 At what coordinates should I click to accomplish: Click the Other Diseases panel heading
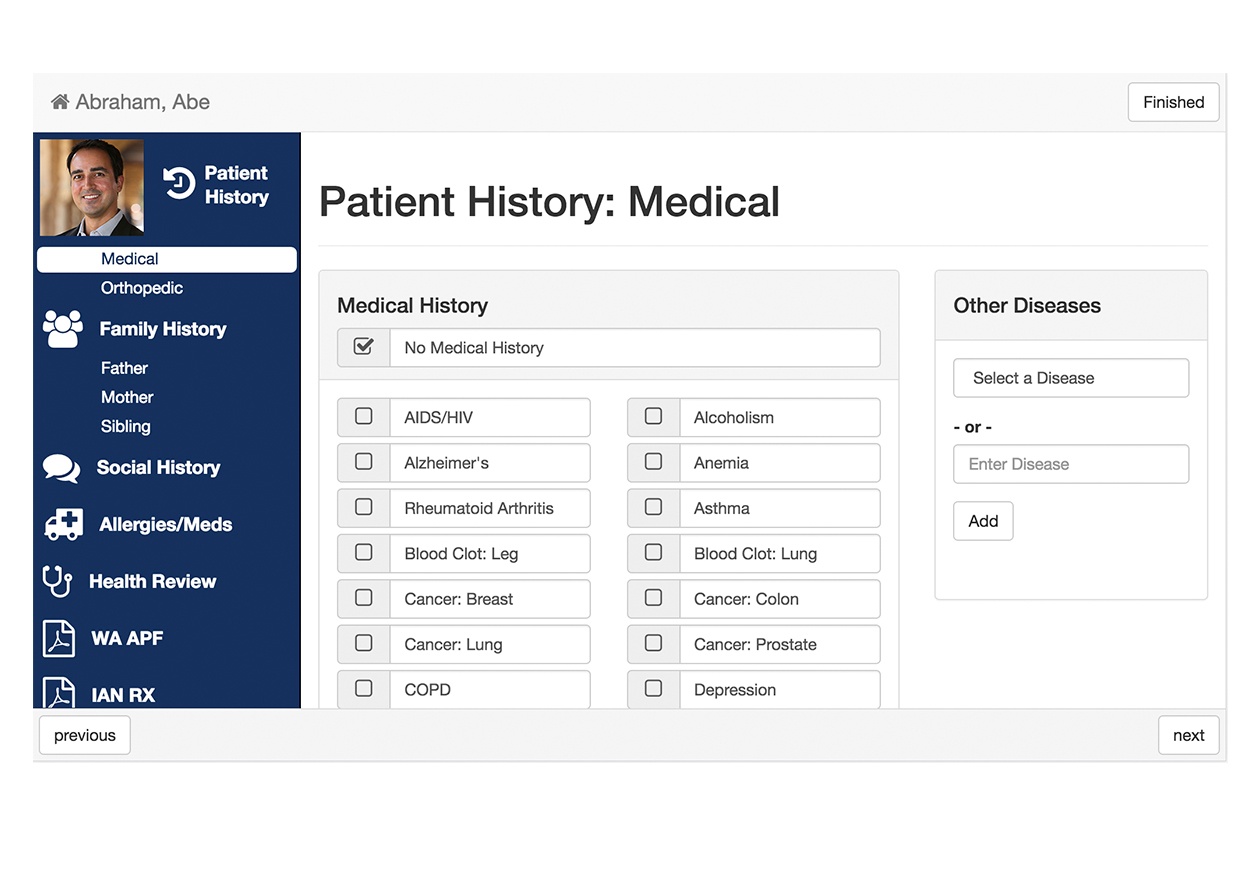(1027, 306)
